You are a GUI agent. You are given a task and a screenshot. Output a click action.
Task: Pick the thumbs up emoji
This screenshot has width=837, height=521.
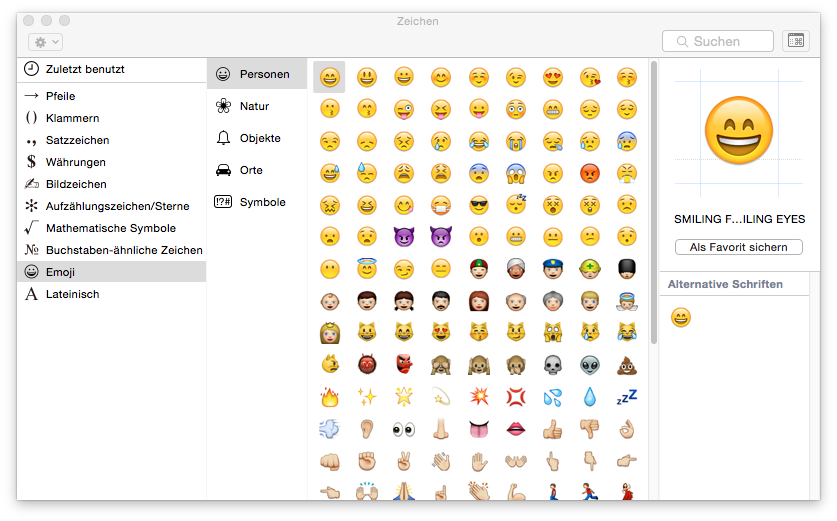point(553,429)
